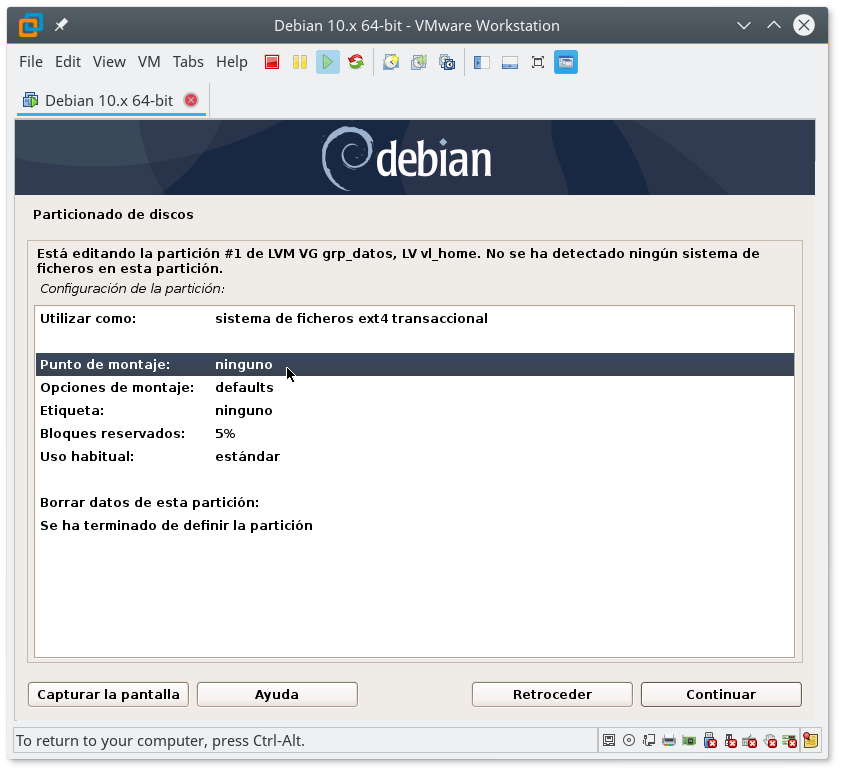Select the 'Punto de montaje' row
This screenshot has width=841, height=772.
tap(415, 365)
